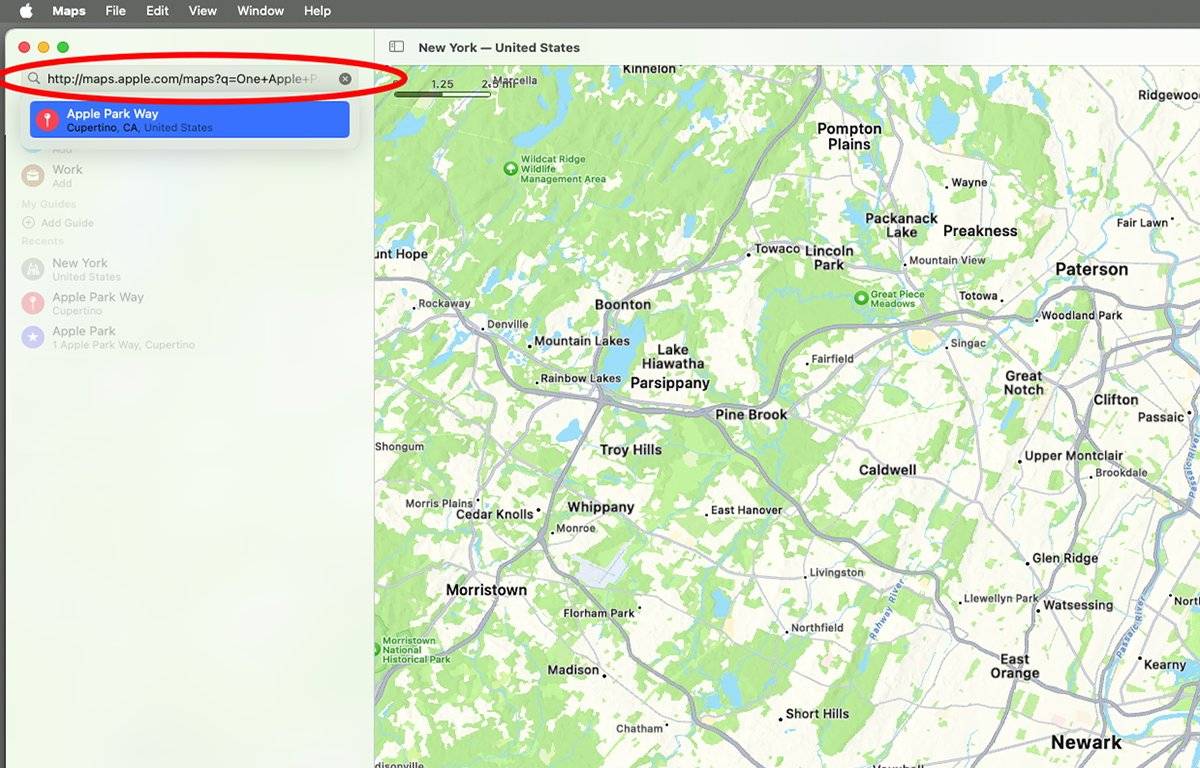Clear the search field using the X button

click(x=345, y=78)
